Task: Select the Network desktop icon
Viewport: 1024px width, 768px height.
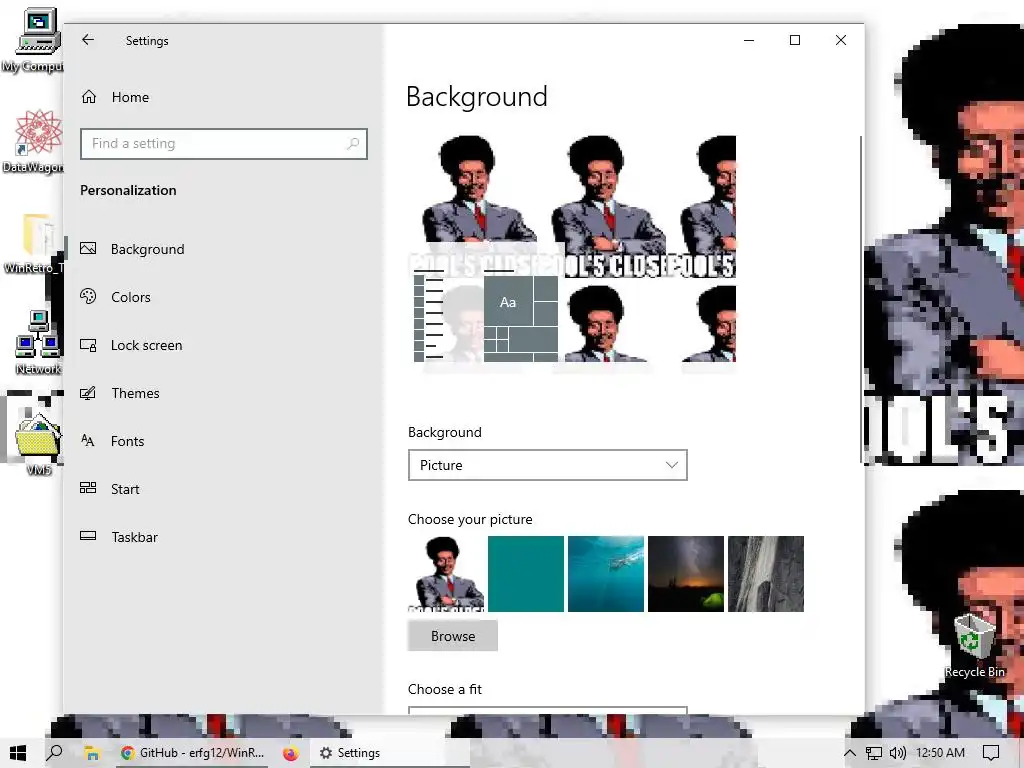Action: [37, 343]
